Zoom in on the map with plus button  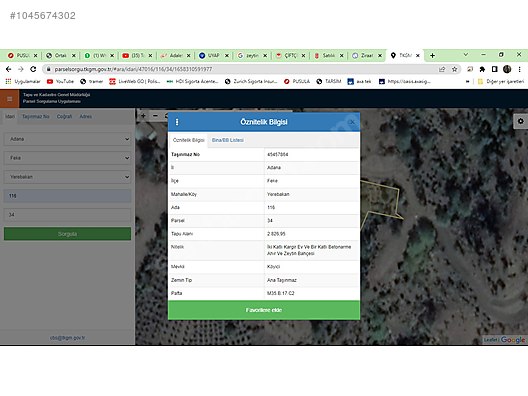(143, 116)
